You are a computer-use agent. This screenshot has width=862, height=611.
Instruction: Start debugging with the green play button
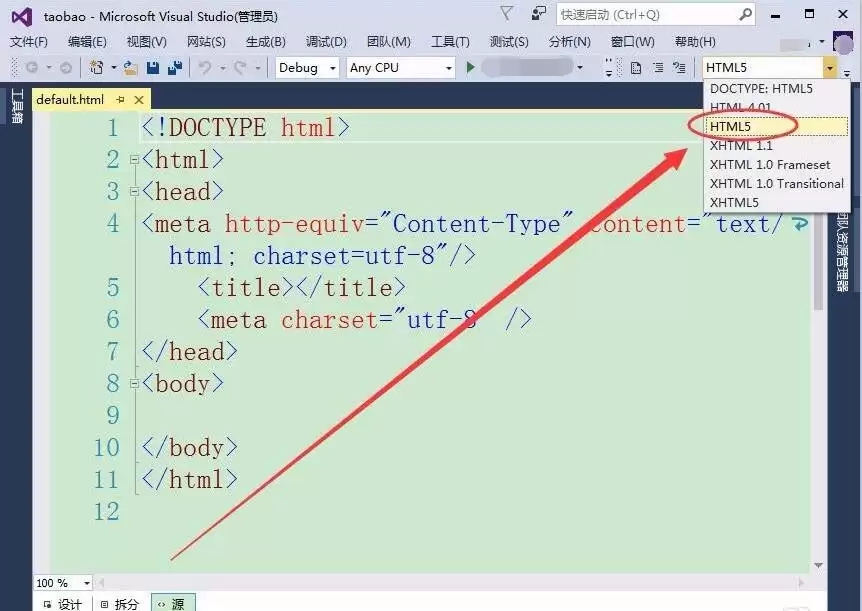(470, 67)
